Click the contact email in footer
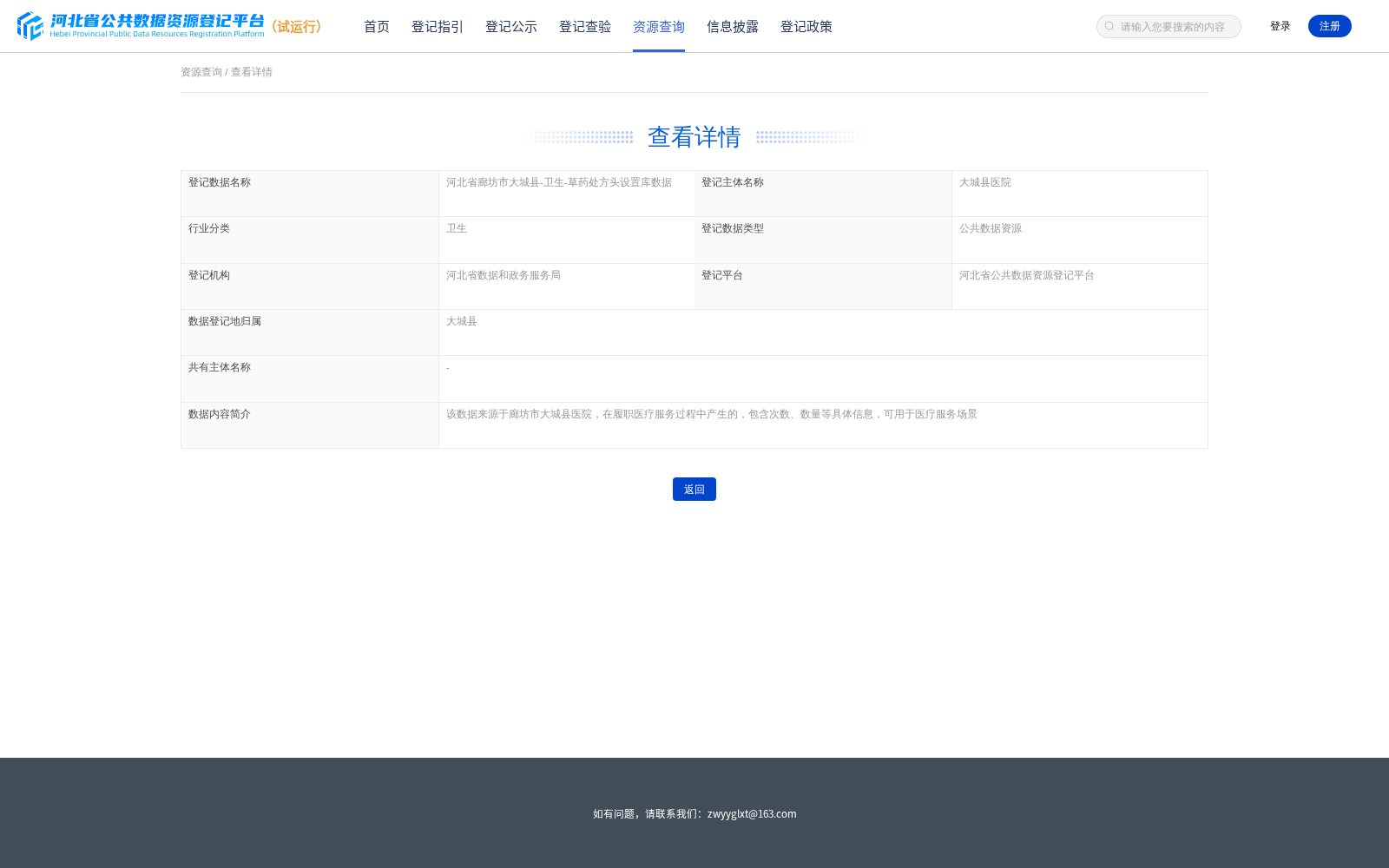Viewport: 1389px width, 868px height. coord(752,814)
